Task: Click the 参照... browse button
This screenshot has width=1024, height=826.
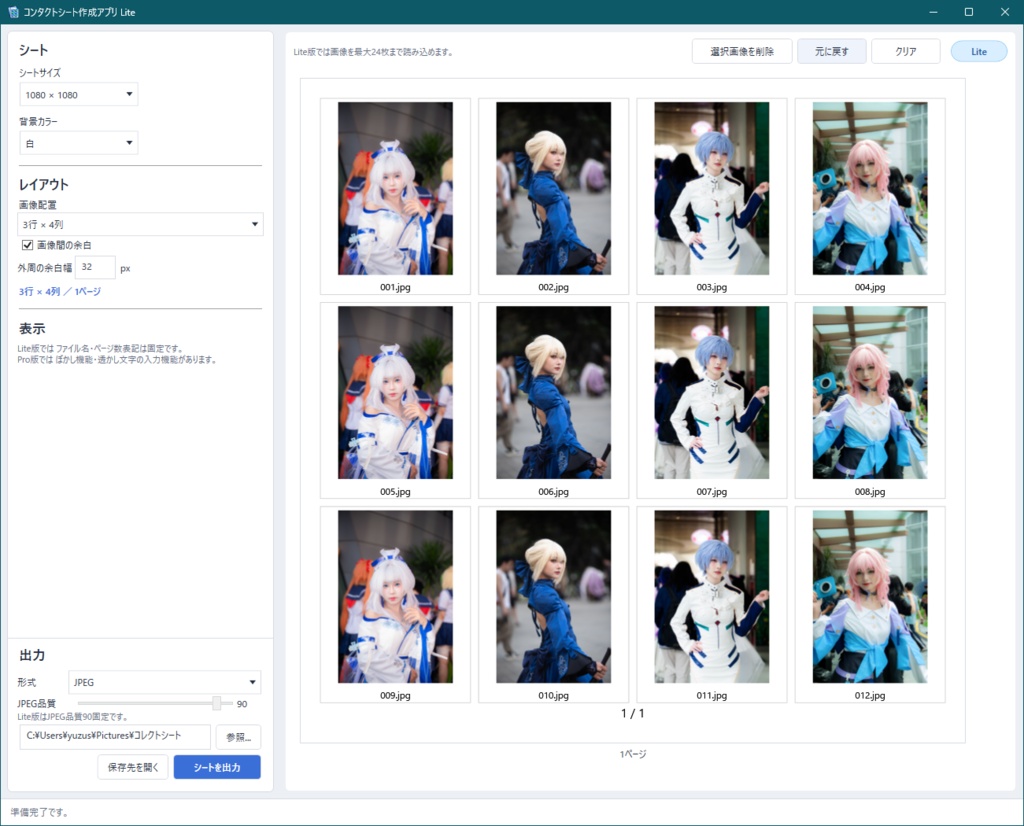Action: pyautogui.click(x=238, y=737)
